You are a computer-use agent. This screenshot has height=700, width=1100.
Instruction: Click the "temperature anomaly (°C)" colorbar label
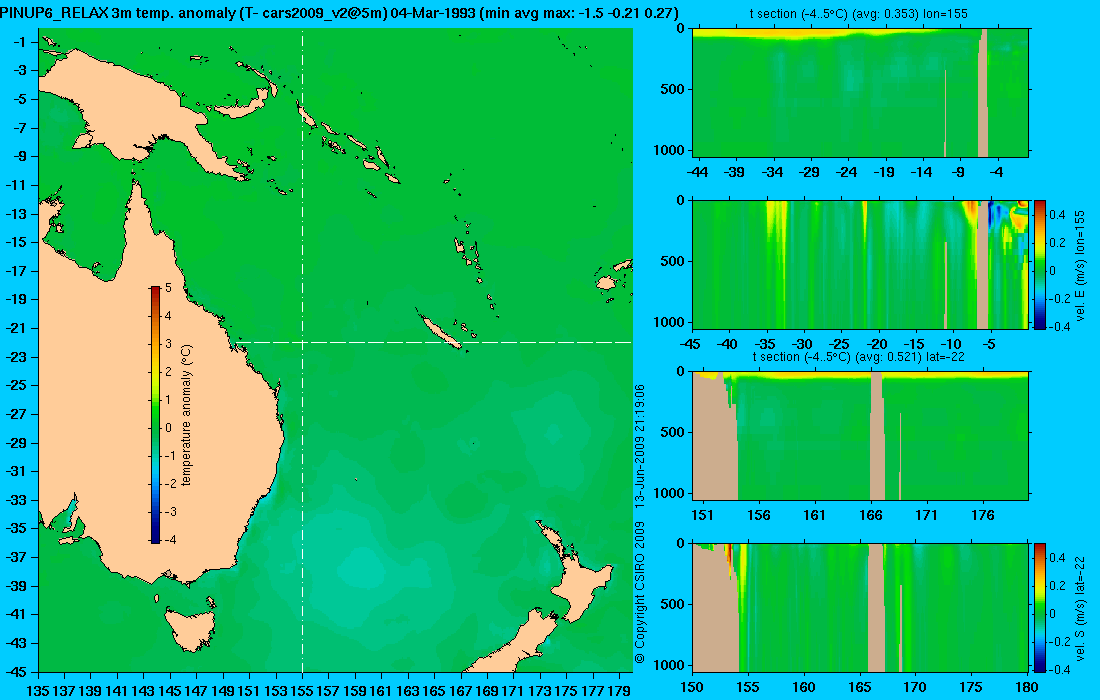[187, 415]
